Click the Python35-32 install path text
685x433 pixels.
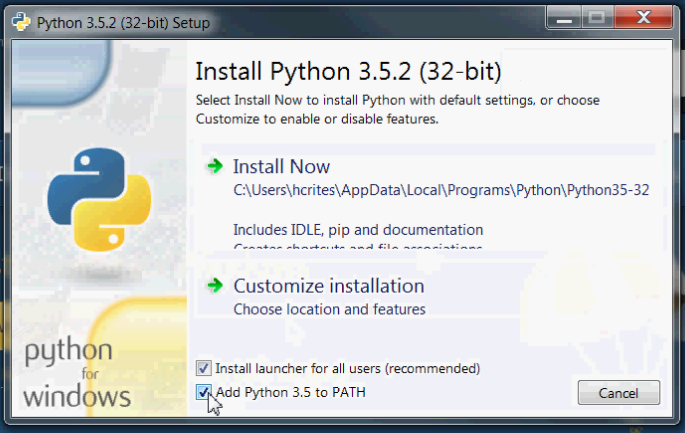click(x=441, y=190)
